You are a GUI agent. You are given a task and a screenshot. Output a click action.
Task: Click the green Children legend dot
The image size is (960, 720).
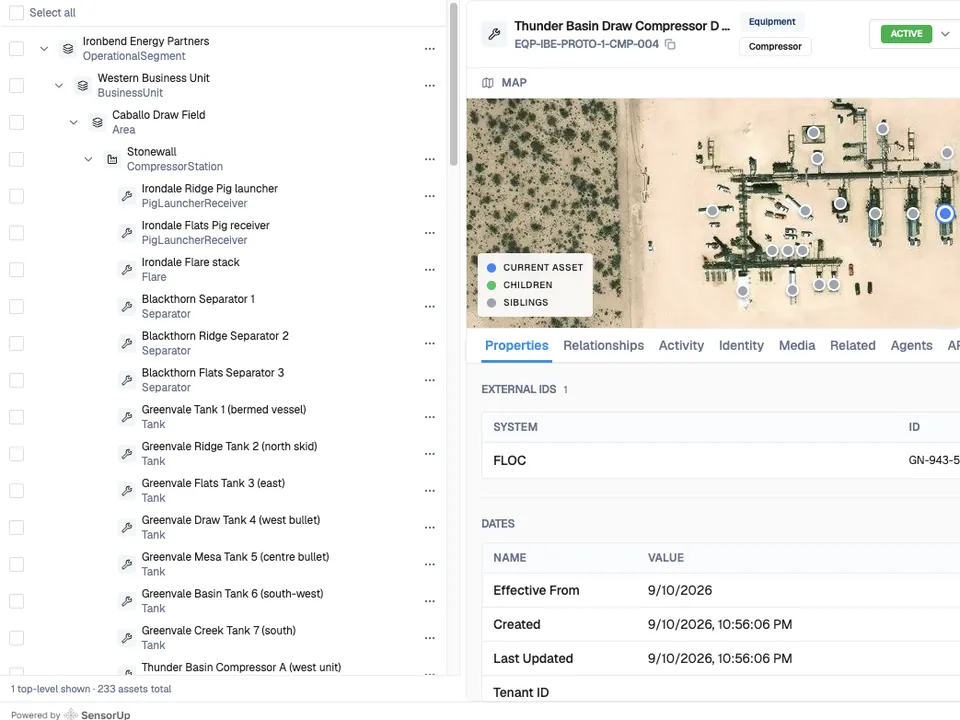[491, 285]
